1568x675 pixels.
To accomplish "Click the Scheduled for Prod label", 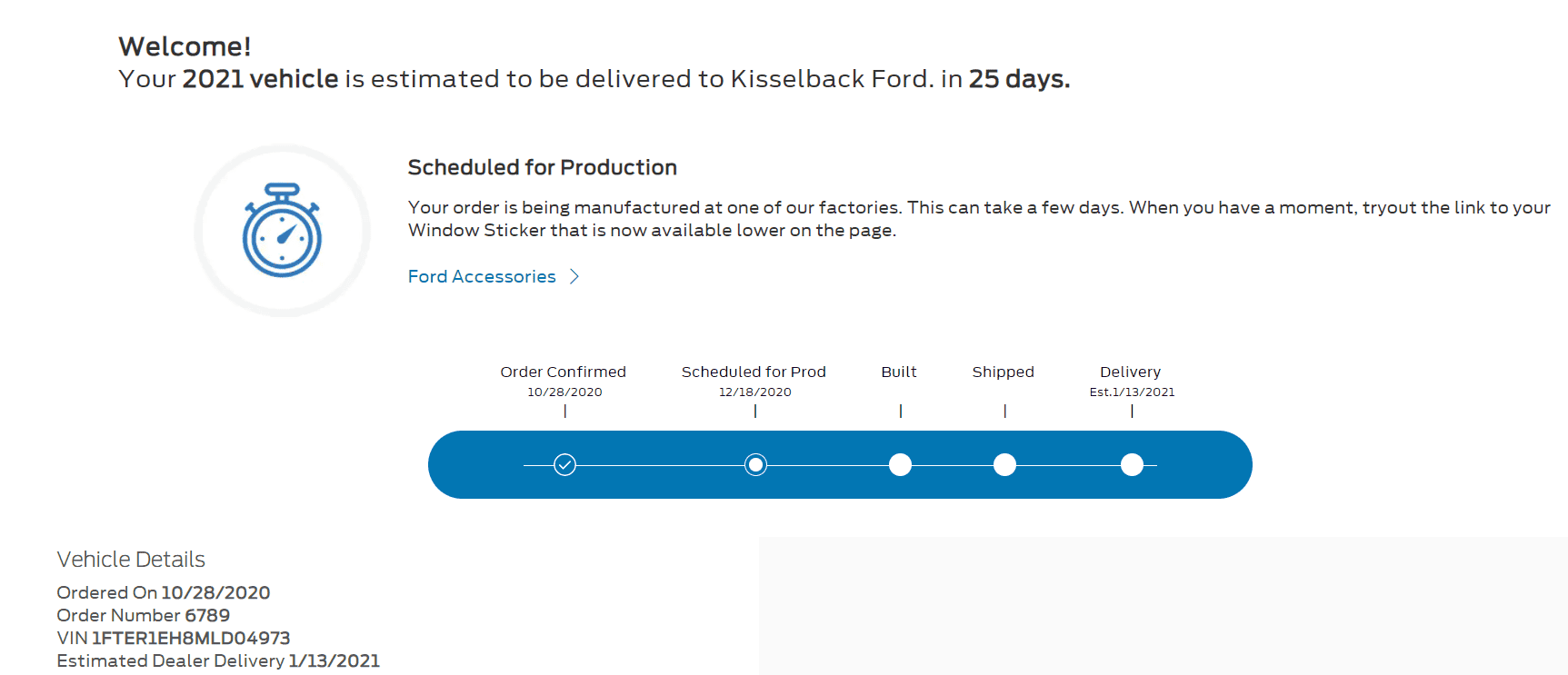I will pos(754,372).
